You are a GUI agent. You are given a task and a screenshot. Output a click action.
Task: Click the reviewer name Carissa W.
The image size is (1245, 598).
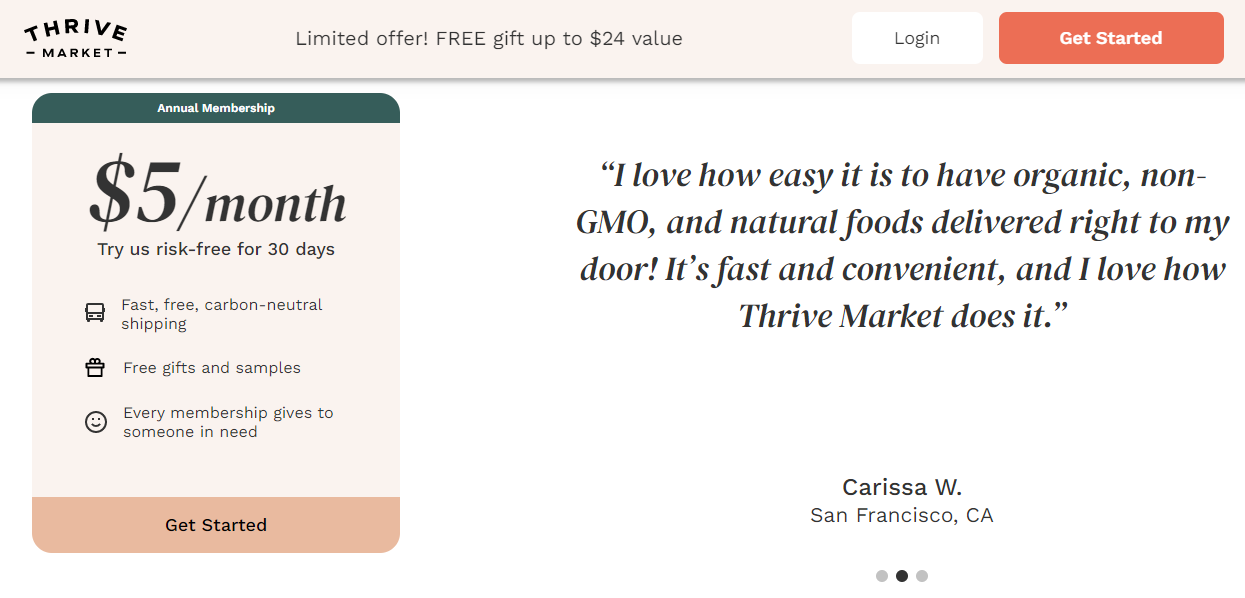(902, 487)
